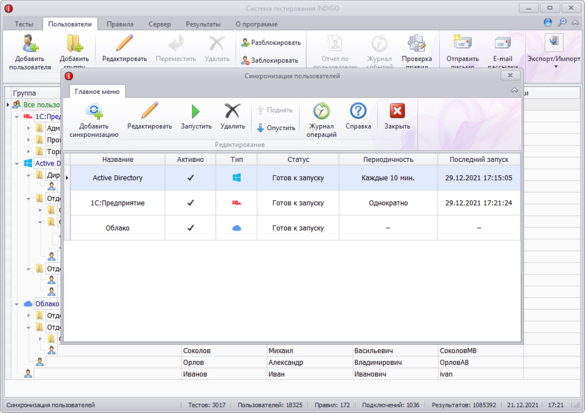Click the Разблокировать button
The width and height of the screenshot is (585, 413).
[x=271, y=43]
